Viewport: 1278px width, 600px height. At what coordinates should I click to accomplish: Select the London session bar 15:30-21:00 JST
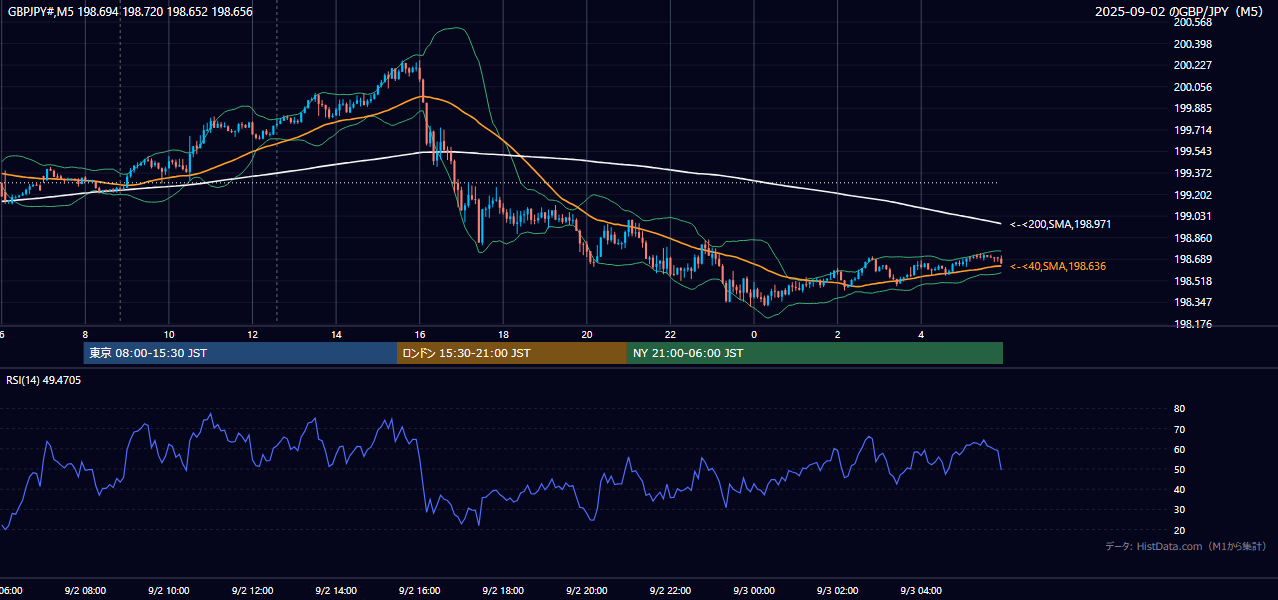tap(512, 353)
